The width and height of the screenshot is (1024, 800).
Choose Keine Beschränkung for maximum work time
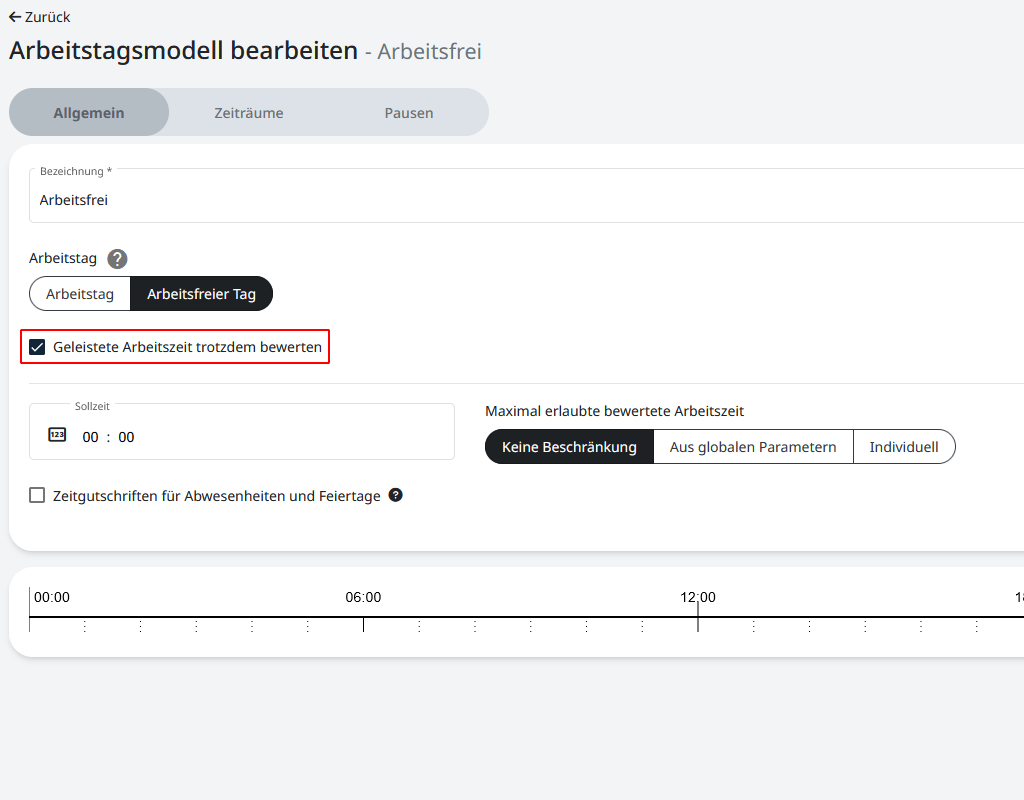point(569,447)
